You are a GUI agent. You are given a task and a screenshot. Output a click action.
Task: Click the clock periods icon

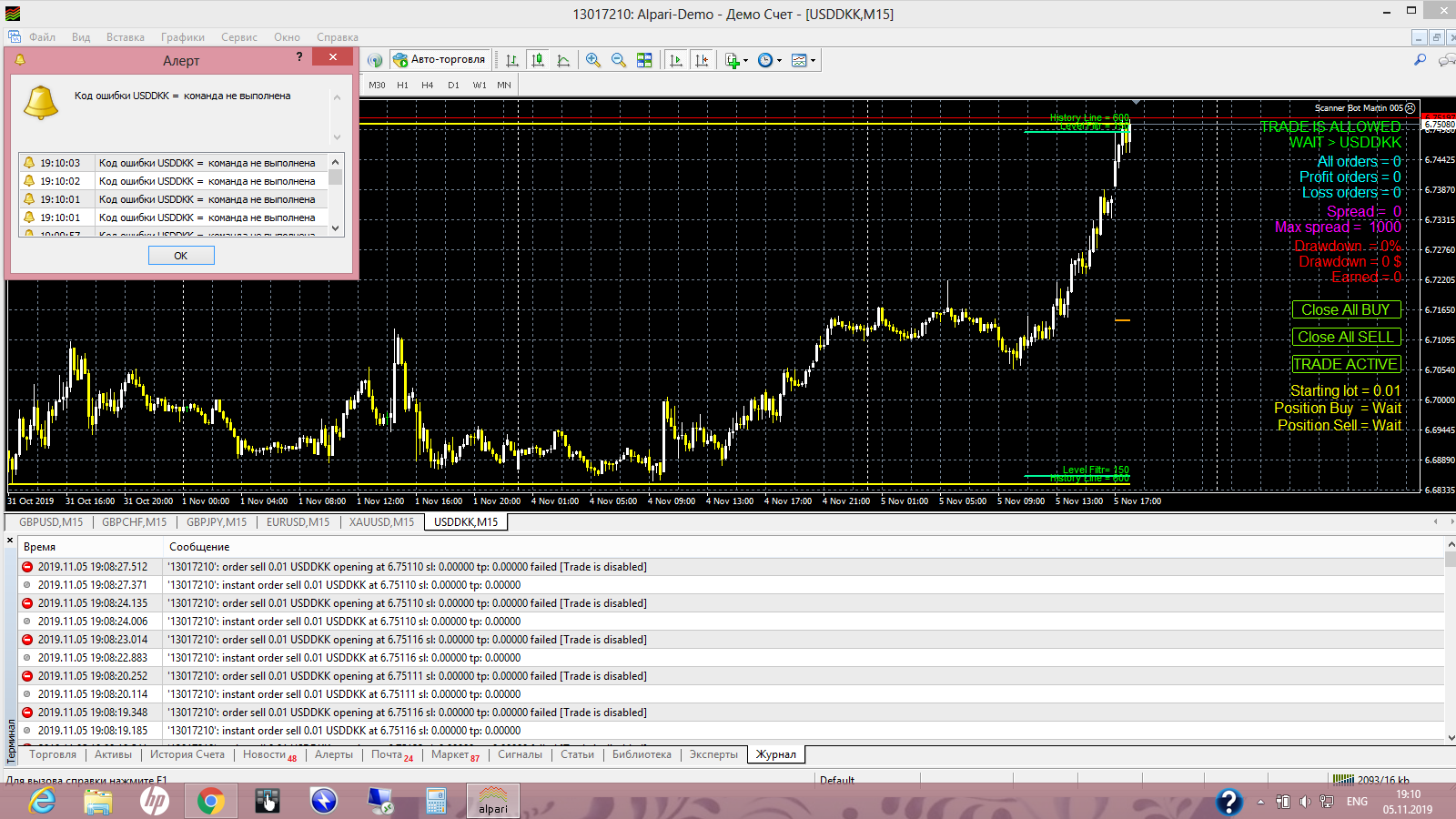pos(765,60)
